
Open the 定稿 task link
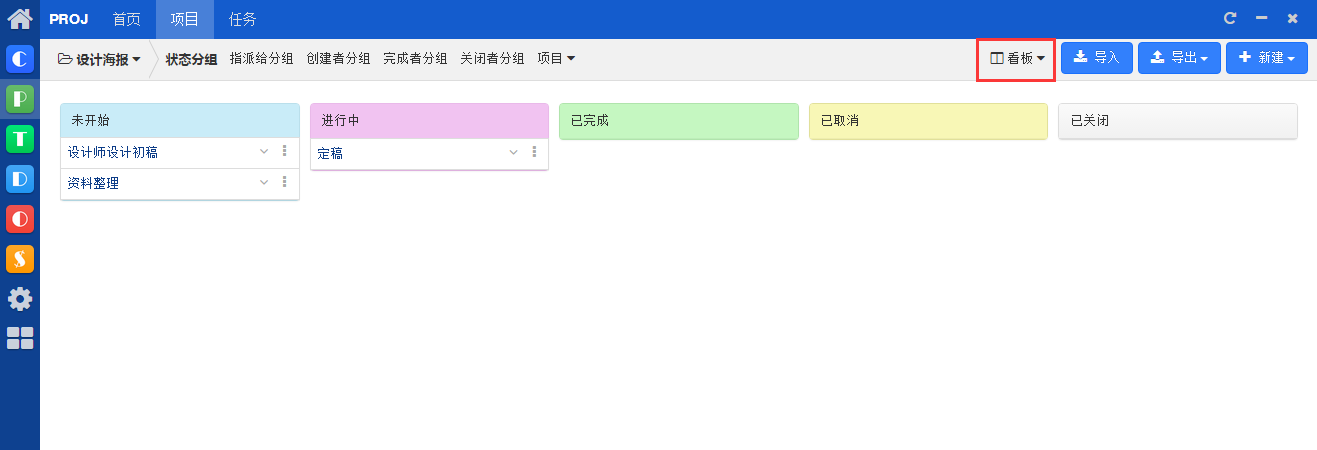(x=330, y=153)
